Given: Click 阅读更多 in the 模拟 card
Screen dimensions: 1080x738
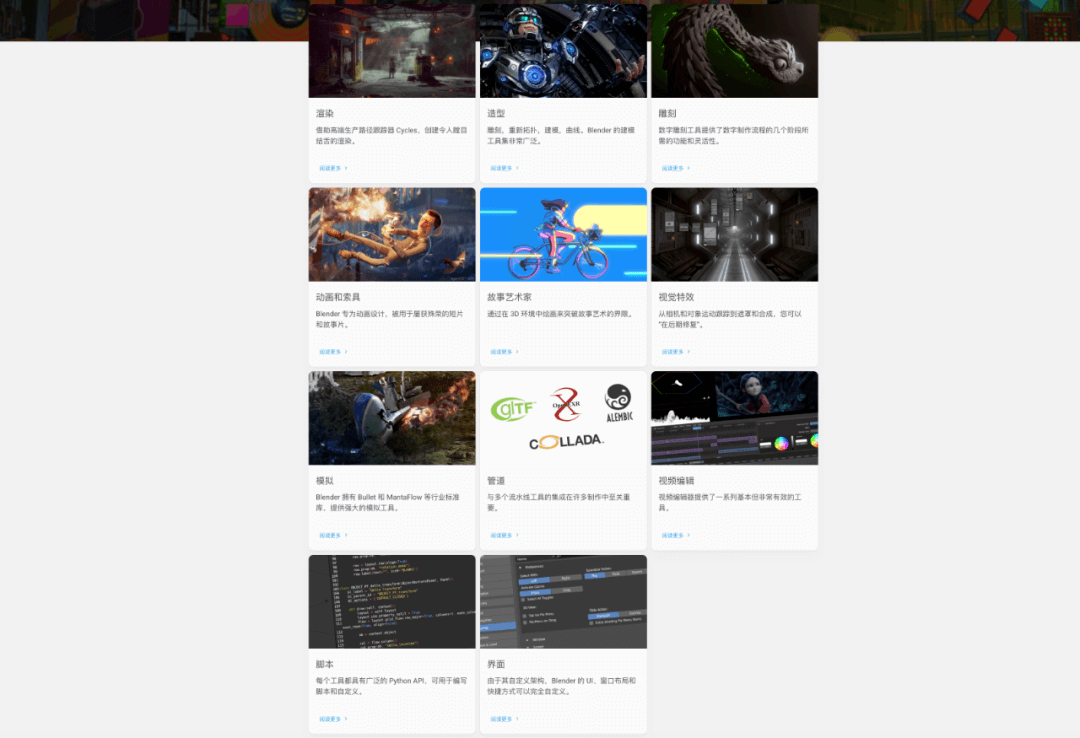Looking at the screenshot, I should [x=333, y=535].
